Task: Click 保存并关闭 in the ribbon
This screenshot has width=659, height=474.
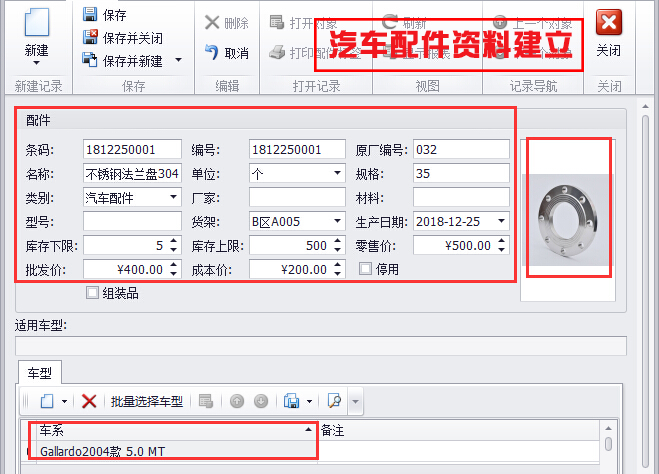Action: 91,38
